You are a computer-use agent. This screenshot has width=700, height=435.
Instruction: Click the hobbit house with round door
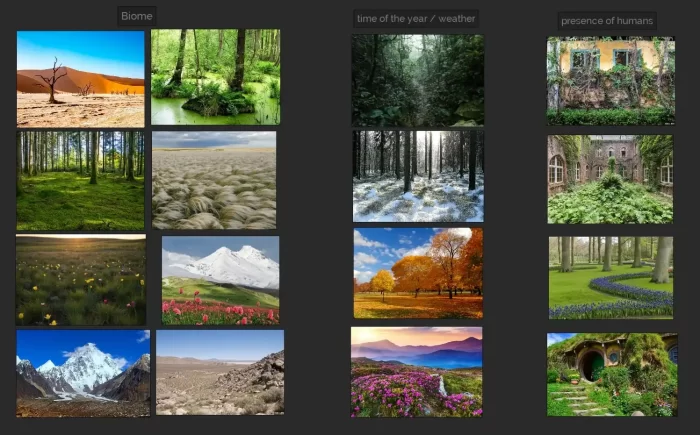pos(611,374)
